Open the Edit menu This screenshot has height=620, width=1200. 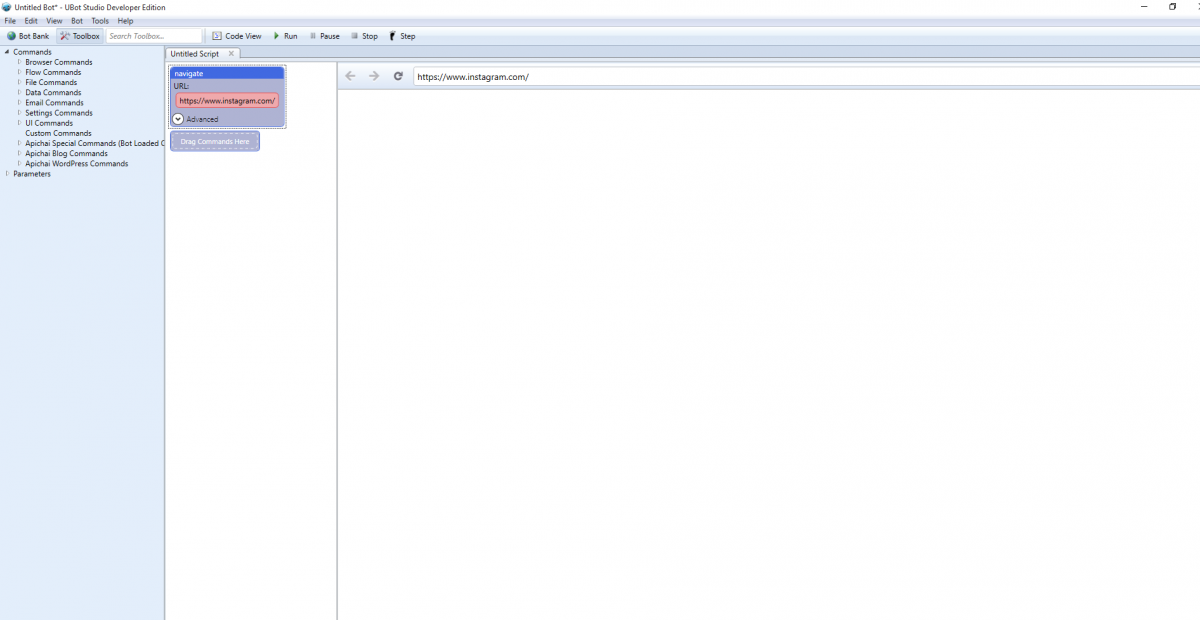(31, 21)
